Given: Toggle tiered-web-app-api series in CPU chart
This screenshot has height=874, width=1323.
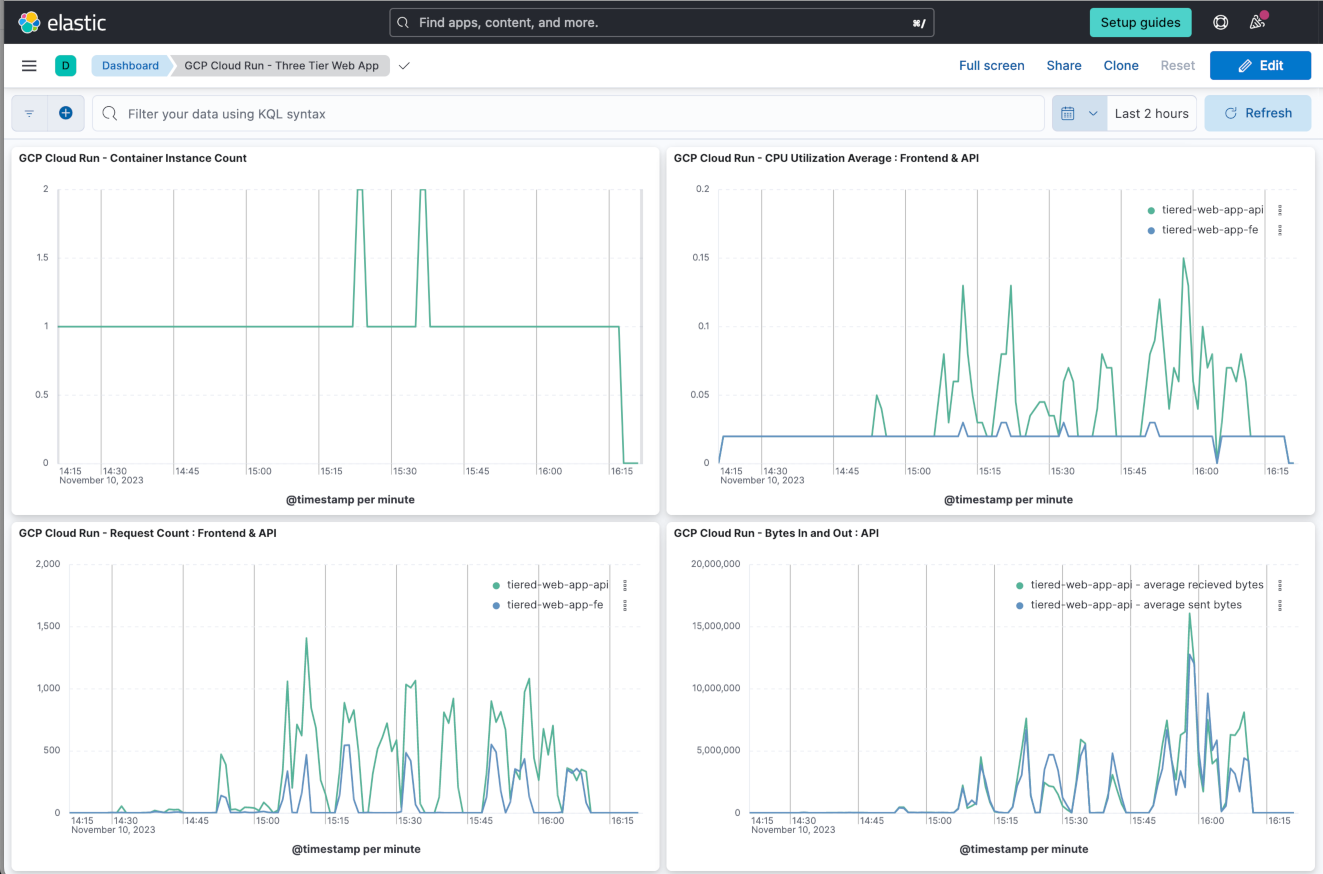Looking at the screenshot, I should pos(1212,210).
